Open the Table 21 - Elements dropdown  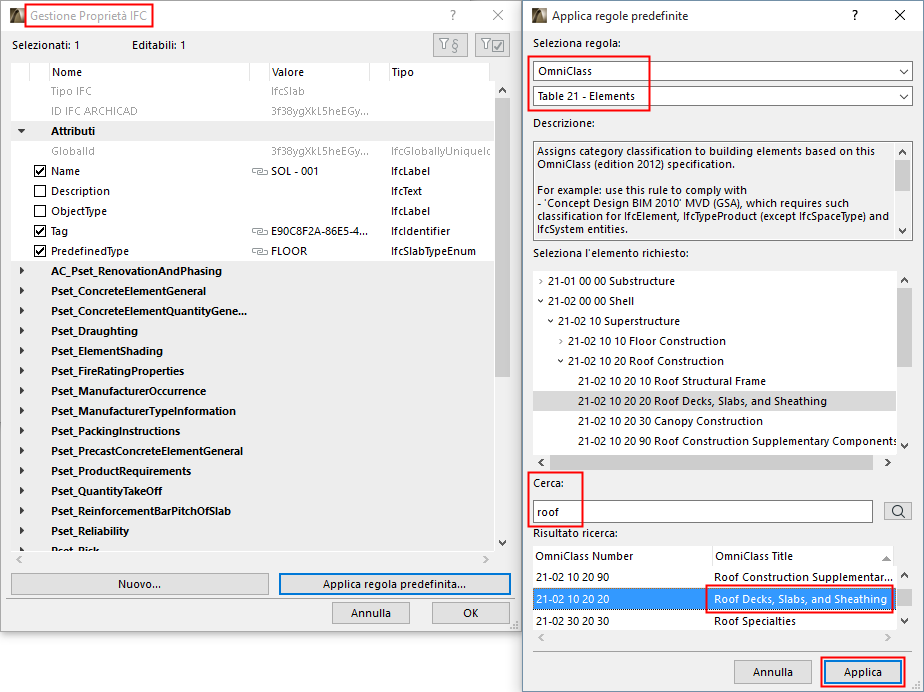722,96
